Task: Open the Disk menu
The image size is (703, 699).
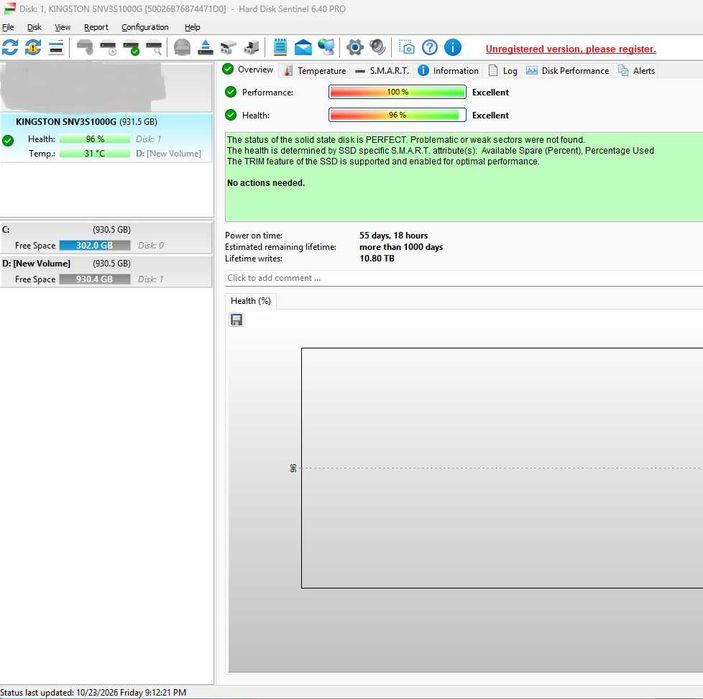Action: pos(34,27)
